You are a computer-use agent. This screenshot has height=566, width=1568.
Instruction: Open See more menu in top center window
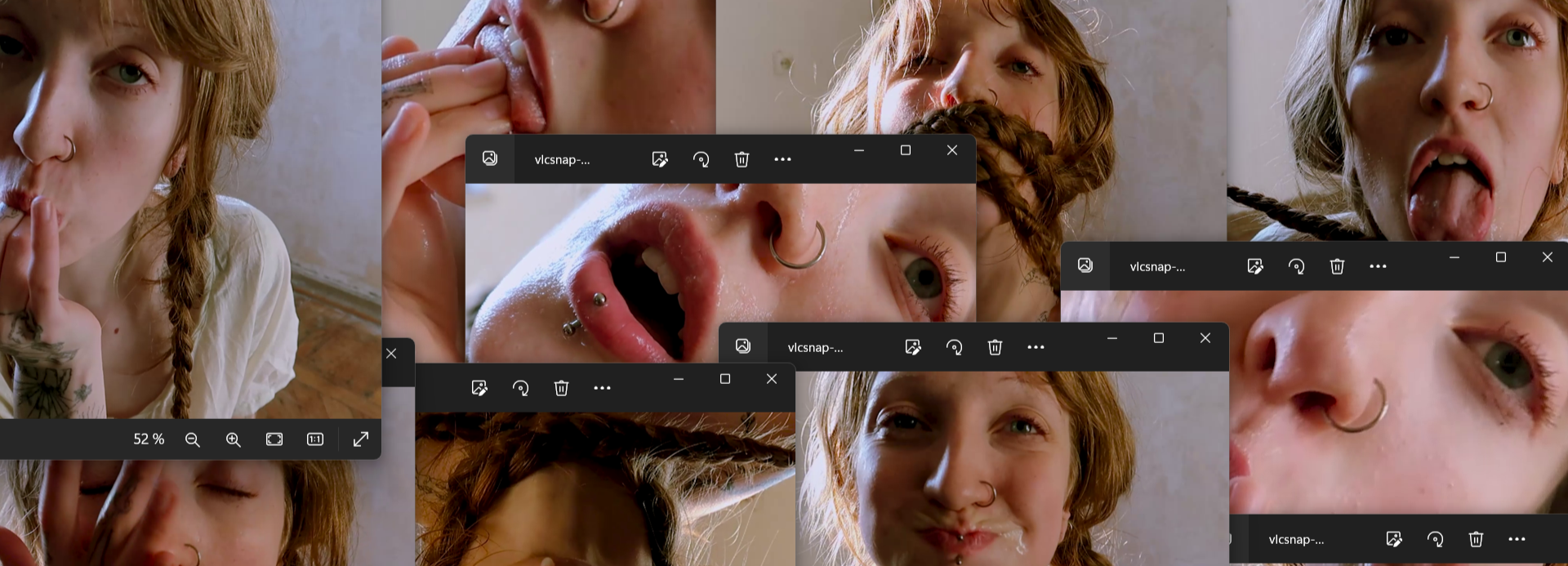pos(782,159)
